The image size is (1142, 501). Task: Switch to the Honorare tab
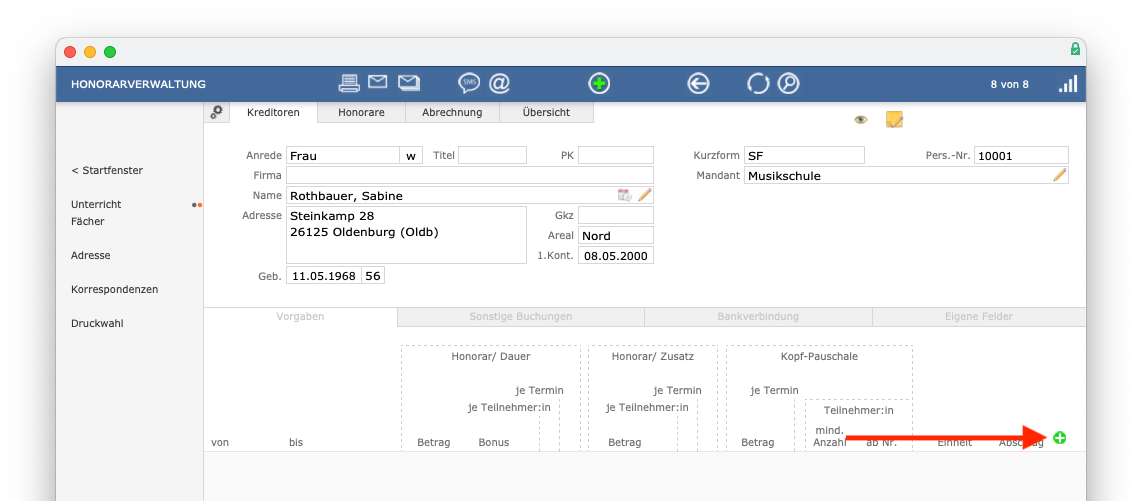tap(361, 113)
